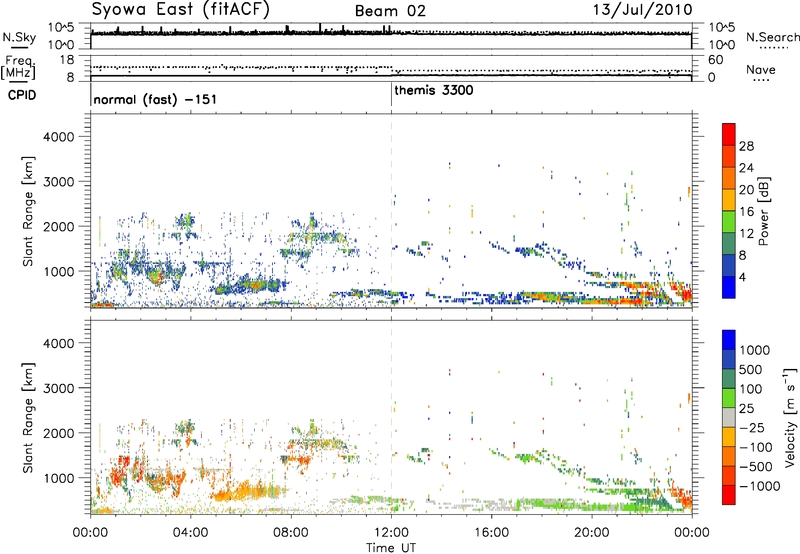Select the "N.Sky" legend label
The height and width of the screenshot is (554, 800).
pos(19,37)
